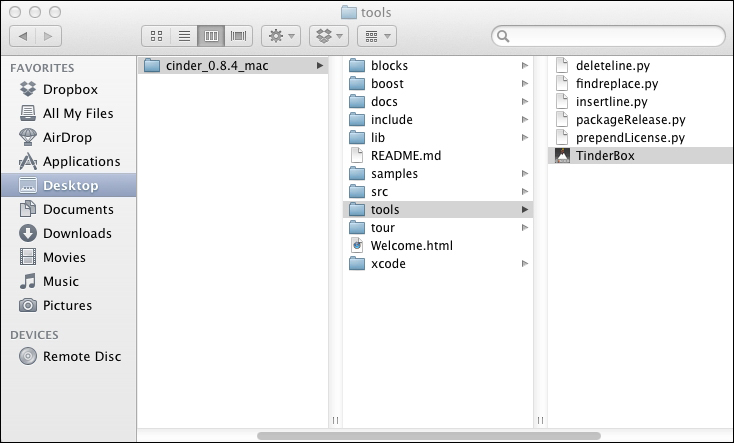Select the lib folder
The height and width of the screenshot is (443, 734).
tap(438, 138)
